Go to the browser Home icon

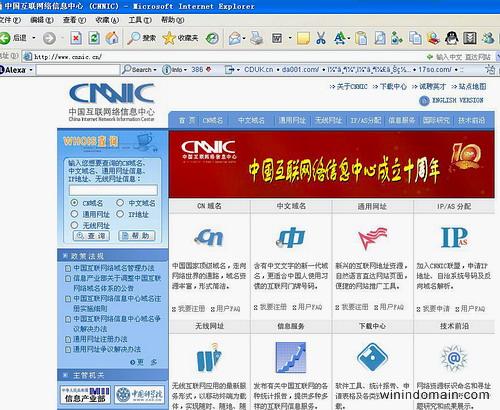(112, 38)
